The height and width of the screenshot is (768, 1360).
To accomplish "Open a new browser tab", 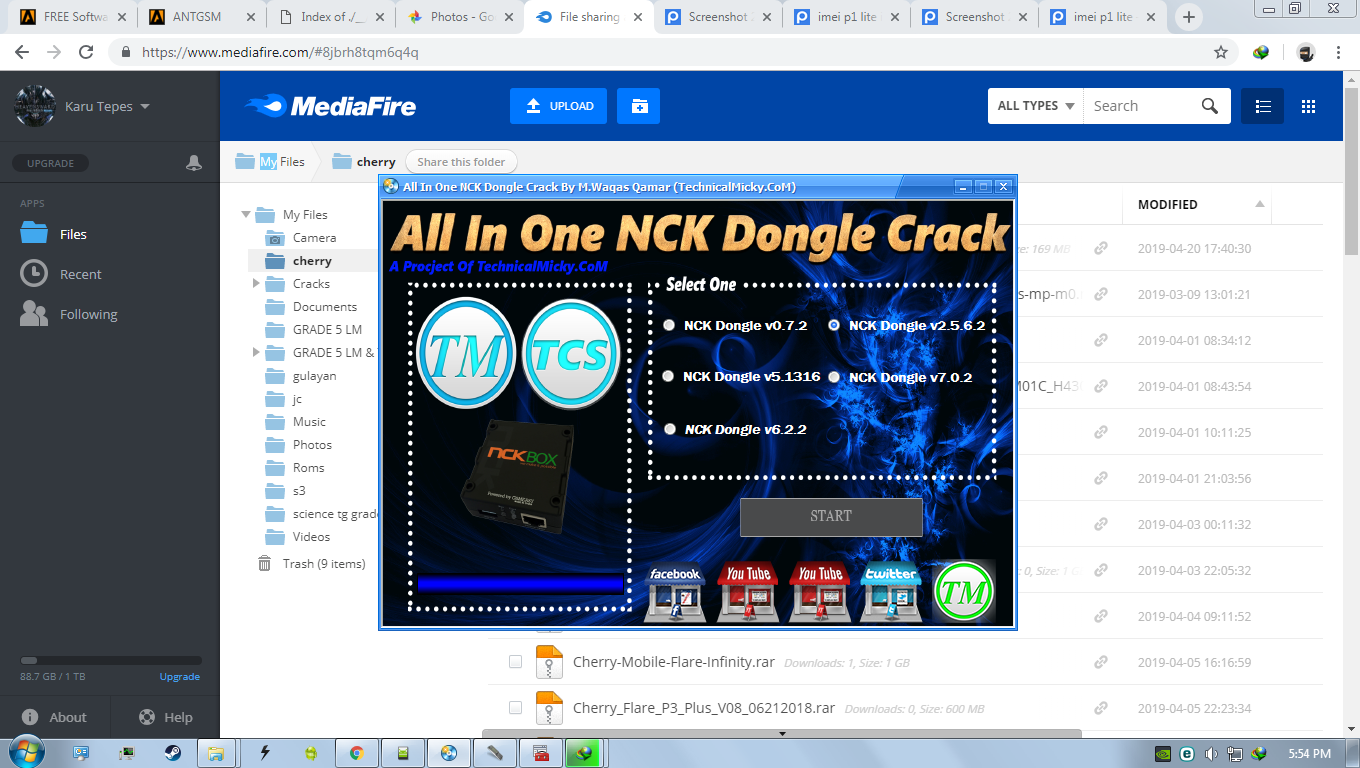I will [1189, 17].
